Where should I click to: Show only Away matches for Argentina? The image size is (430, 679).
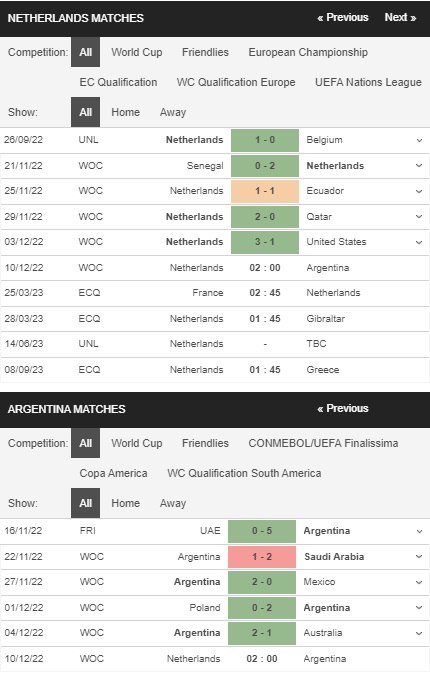[173, 503]
